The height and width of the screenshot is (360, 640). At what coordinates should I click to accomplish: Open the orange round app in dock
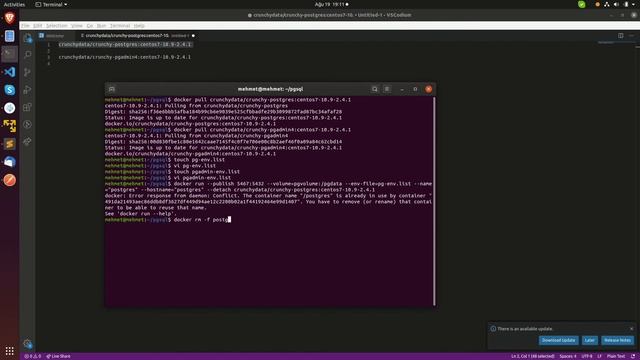[x=10, y=180]
